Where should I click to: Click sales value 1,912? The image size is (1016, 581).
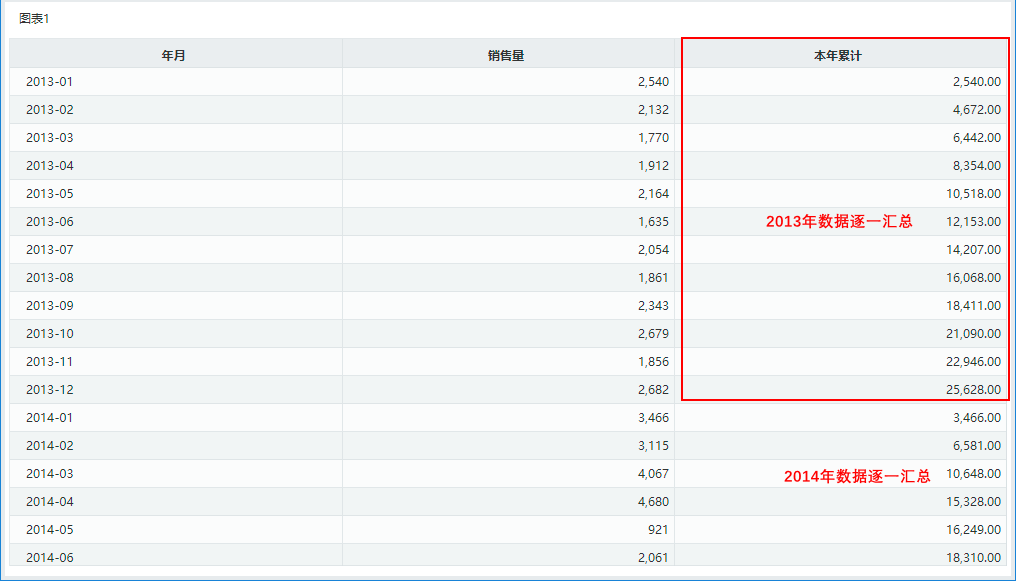click(x=653, y=165)
